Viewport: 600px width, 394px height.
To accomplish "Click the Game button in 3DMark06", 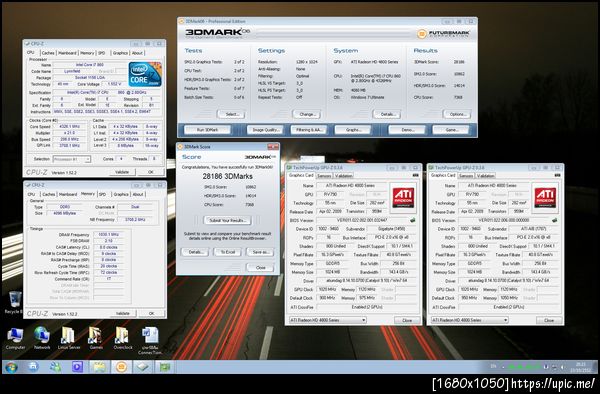I will (451, 130).
